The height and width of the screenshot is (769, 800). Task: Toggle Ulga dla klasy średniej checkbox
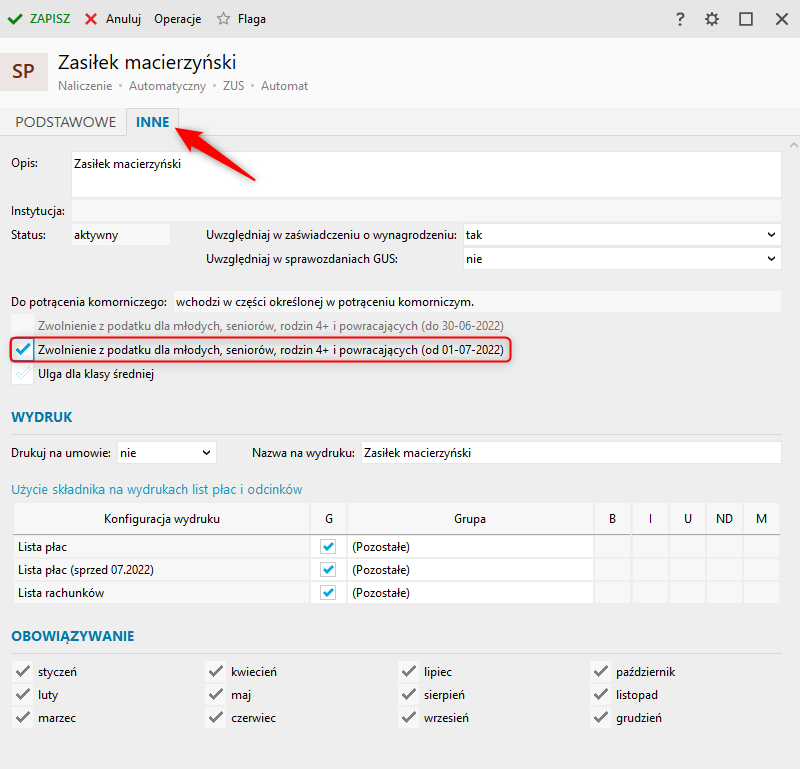(x=23, y=374)
